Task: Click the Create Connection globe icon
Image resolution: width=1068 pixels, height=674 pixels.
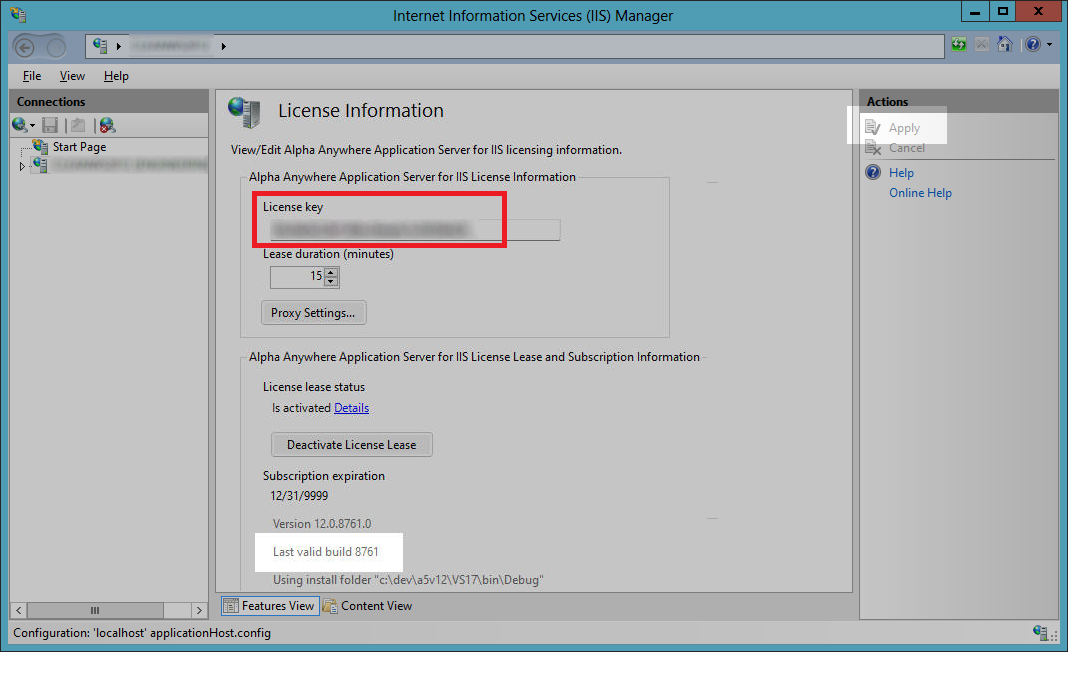Action: click(x=20, y=125)
